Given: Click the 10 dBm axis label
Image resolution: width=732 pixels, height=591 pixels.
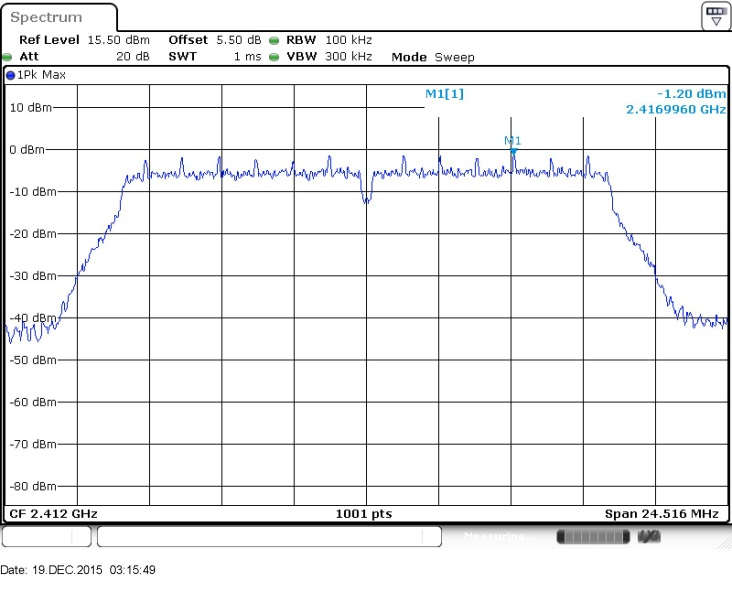Looking at the screenshot, I should click(31, 108).
